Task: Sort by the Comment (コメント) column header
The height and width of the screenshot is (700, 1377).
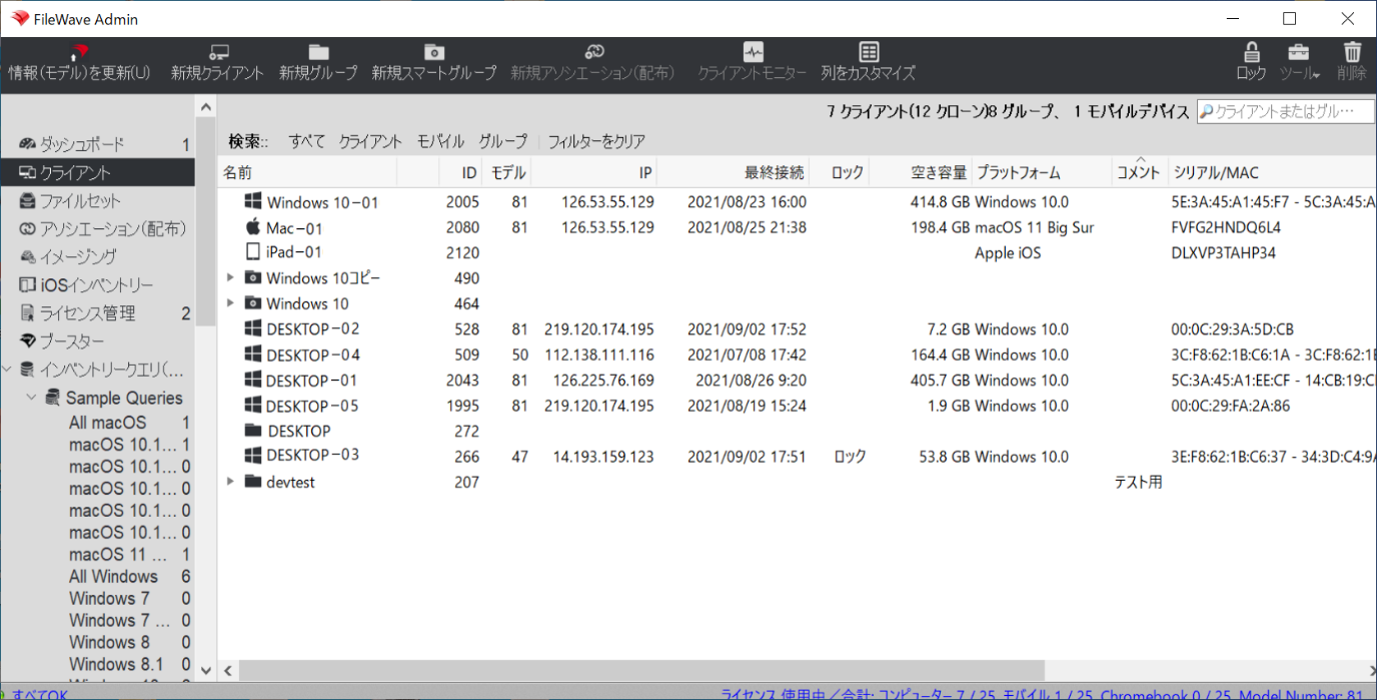Action: click(x=1140, y=172)
